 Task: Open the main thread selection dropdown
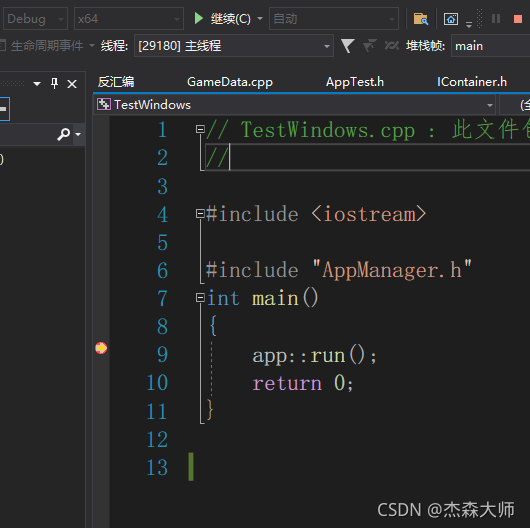tap(234, 46)
